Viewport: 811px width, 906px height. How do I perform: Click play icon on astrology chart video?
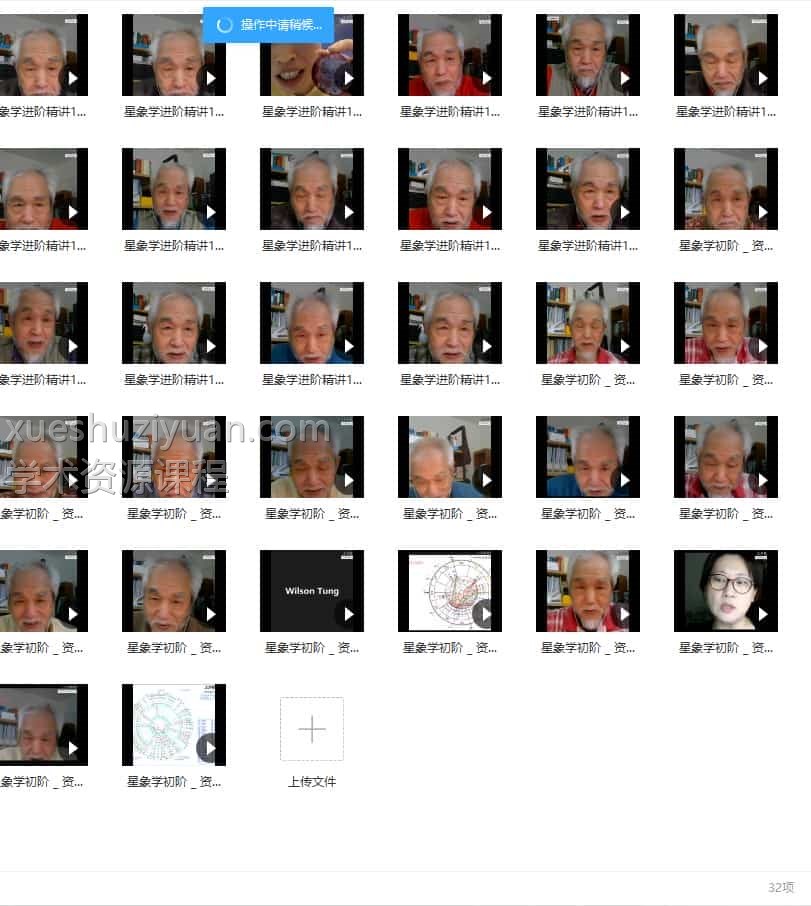pos(486,614)
